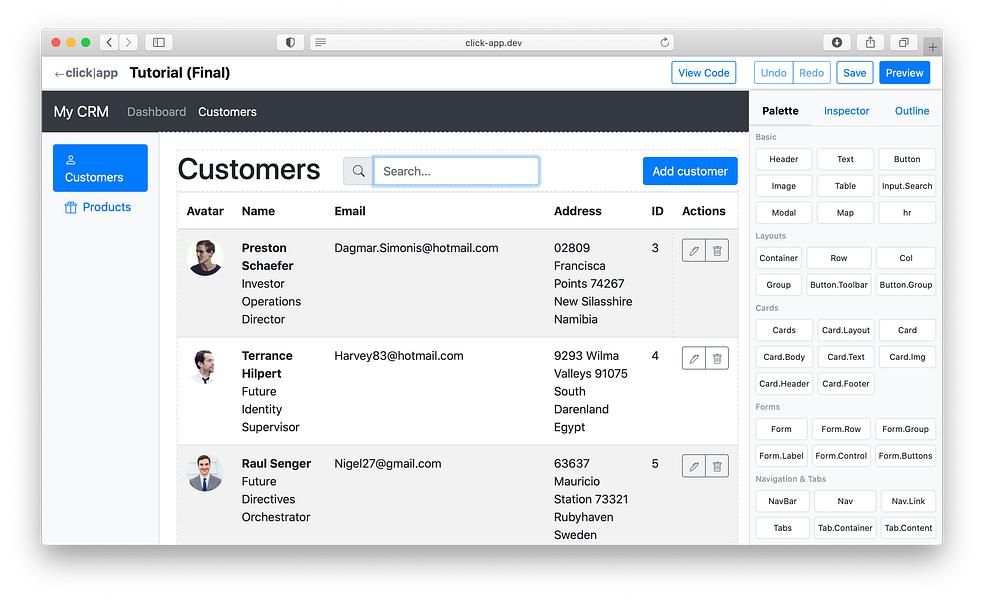Click the click-app.dev address bar
This screenshot has height=600, width=984.
(x=493, y=42)
